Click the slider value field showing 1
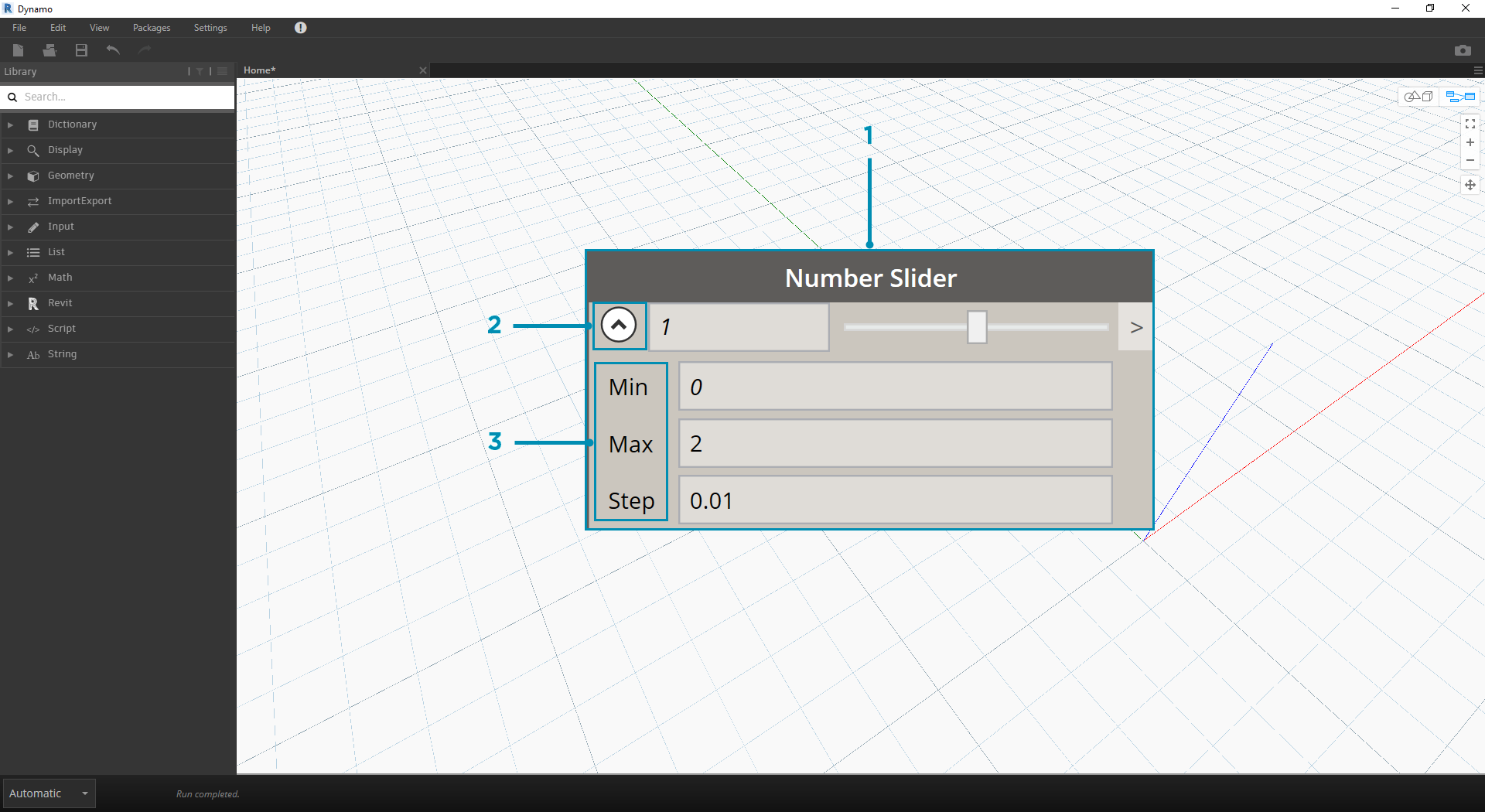Screen dimensions: 1485x812 click(739, 327)
